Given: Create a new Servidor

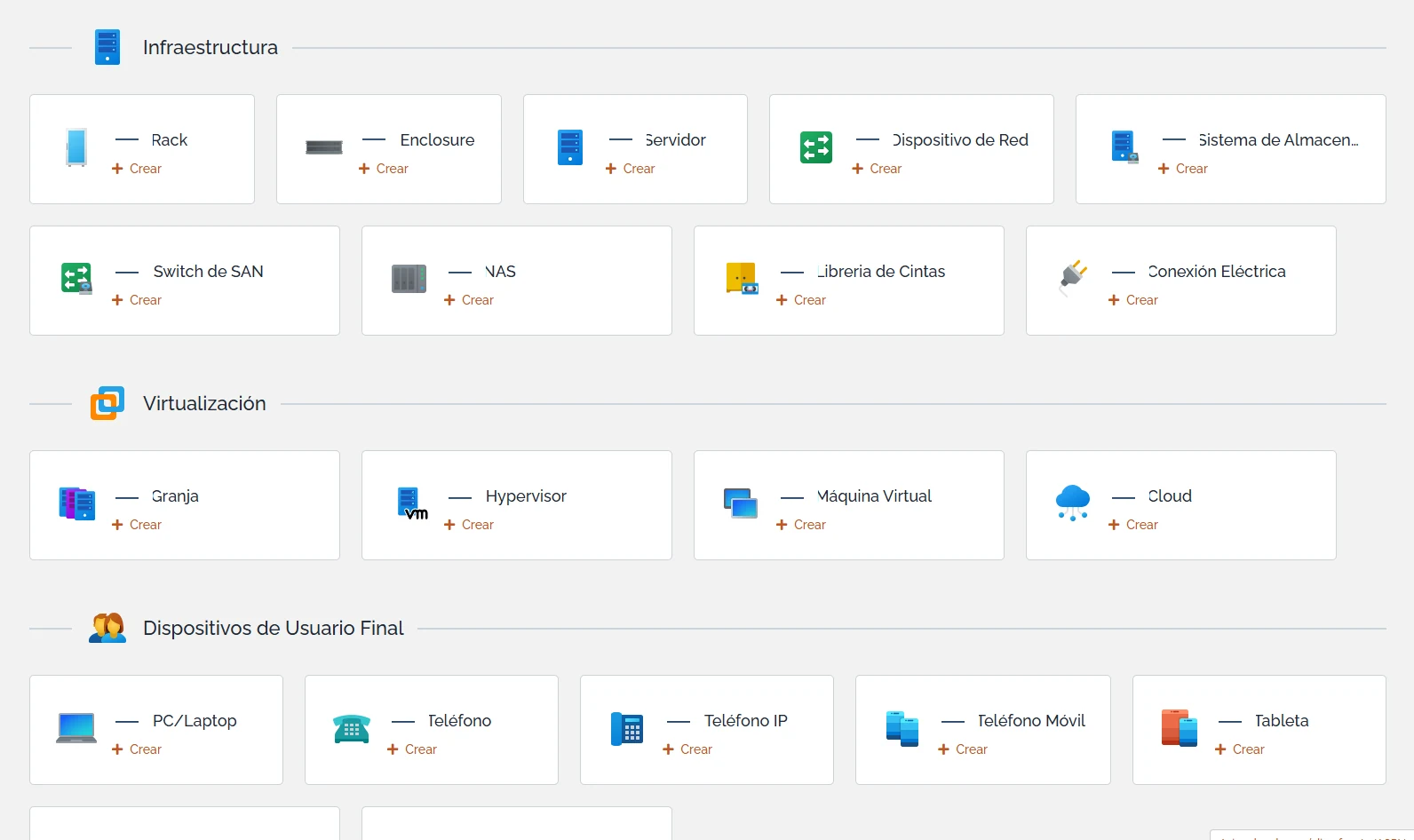Looking at the screenshot, I should (631, 169).
